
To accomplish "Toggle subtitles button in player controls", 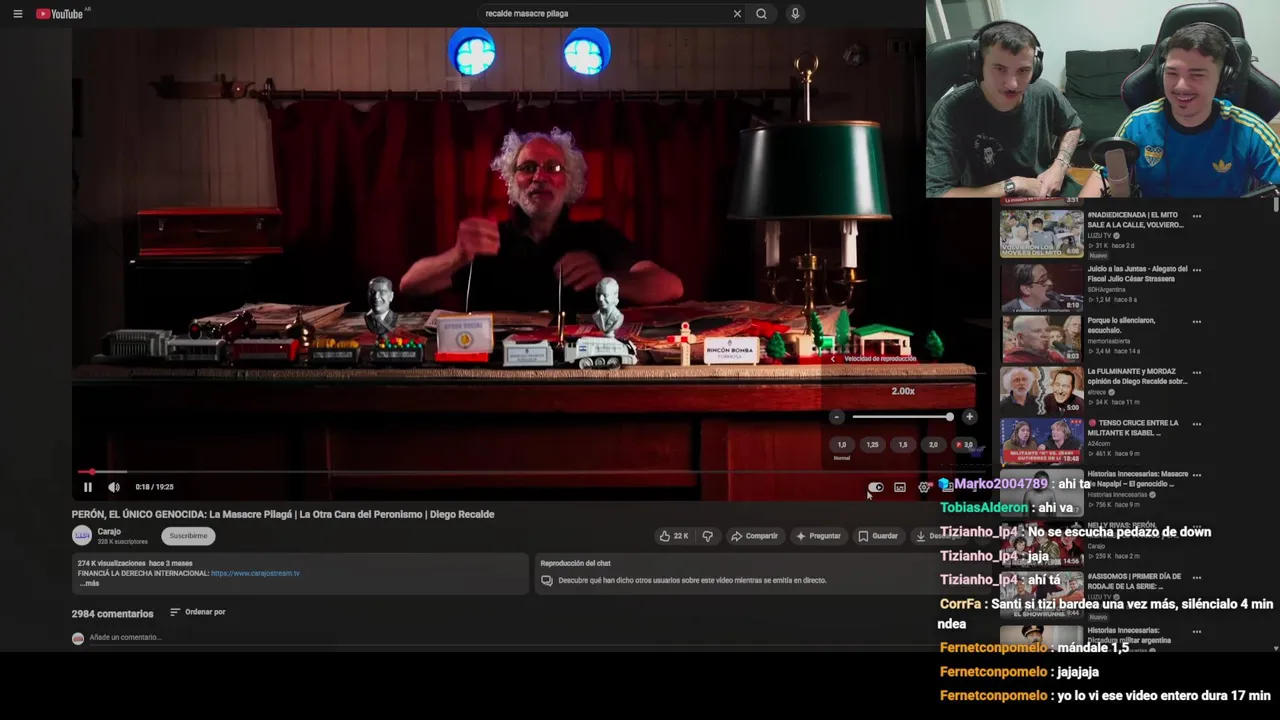I will click(x=900, y=487).
